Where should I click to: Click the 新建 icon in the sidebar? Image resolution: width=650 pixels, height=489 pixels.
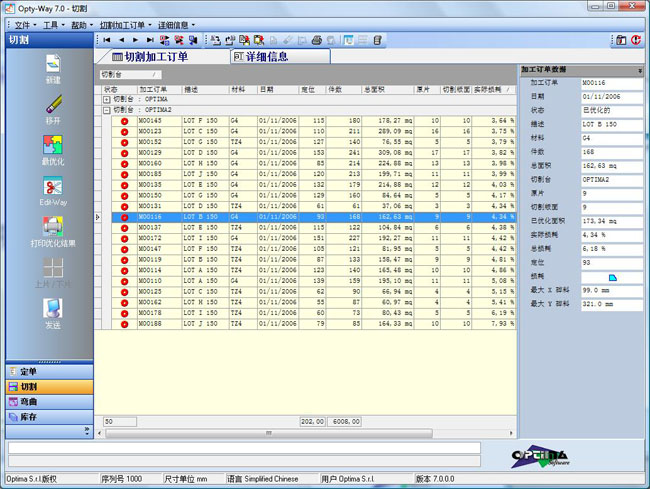point(53,64)
